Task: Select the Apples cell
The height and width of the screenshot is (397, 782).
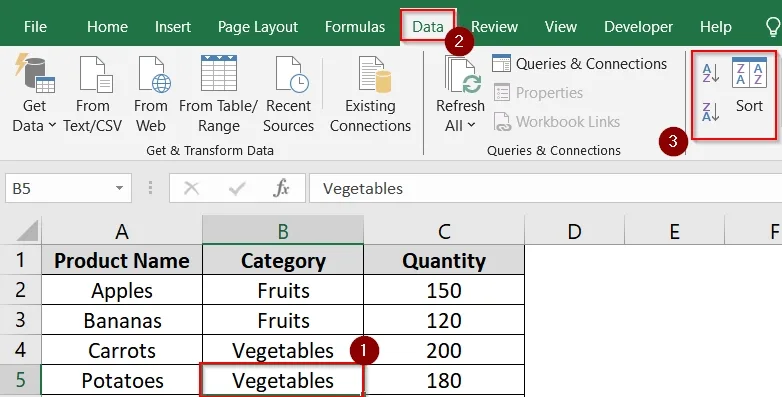Action: pos(122,290)
